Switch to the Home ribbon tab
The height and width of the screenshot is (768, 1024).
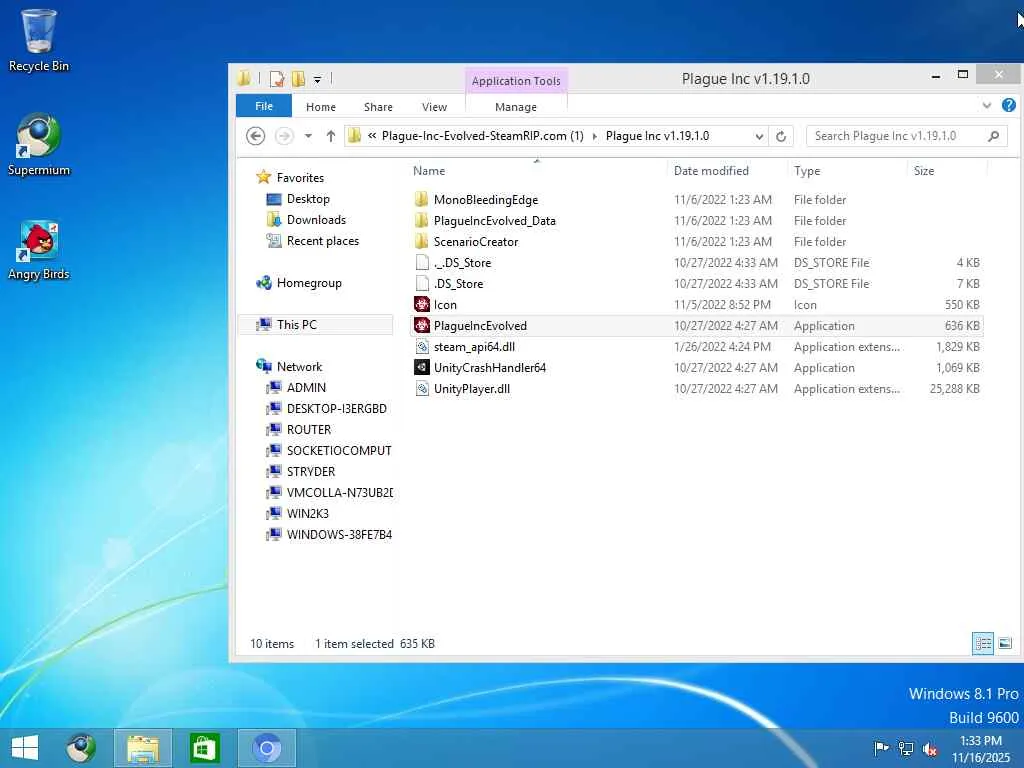(321, 107)
